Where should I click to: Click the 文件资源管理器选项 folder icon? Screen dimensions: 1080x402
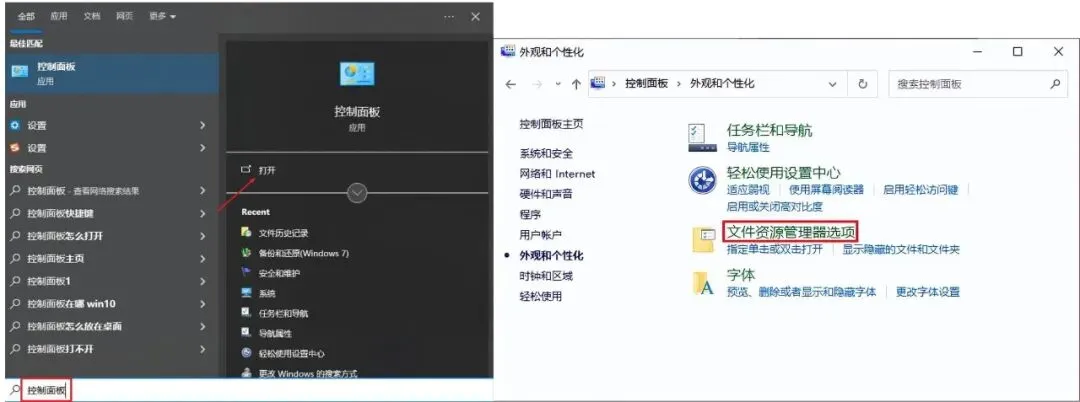703,240
